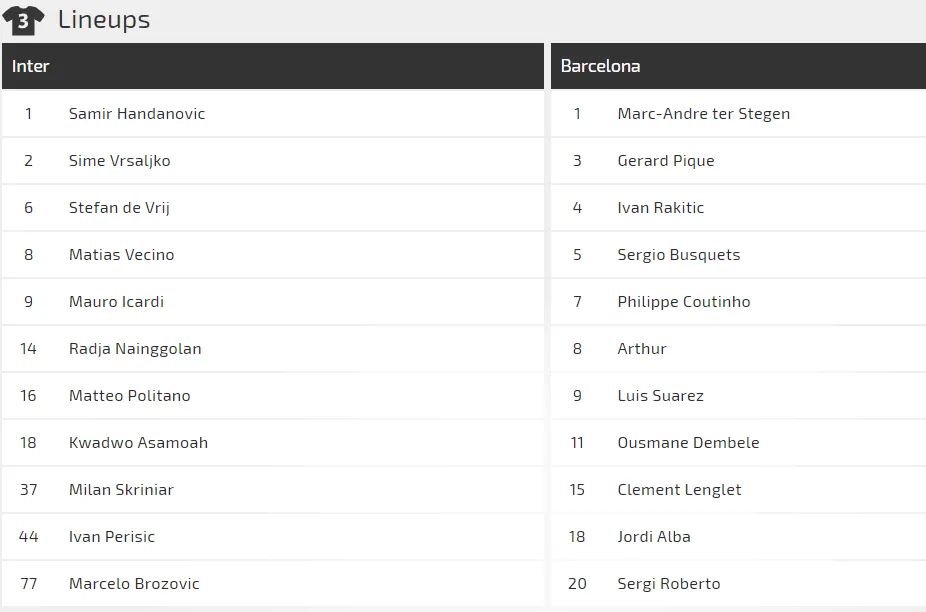
Task: Click the jersey Lineups icon
Action: (23, 20)
